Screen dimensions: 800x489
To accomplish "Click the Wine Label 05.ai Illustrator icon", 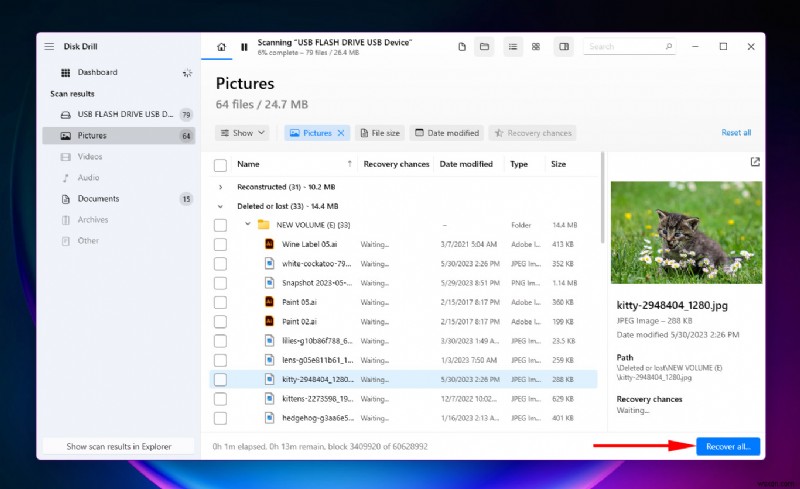I will tap(269, 244).
